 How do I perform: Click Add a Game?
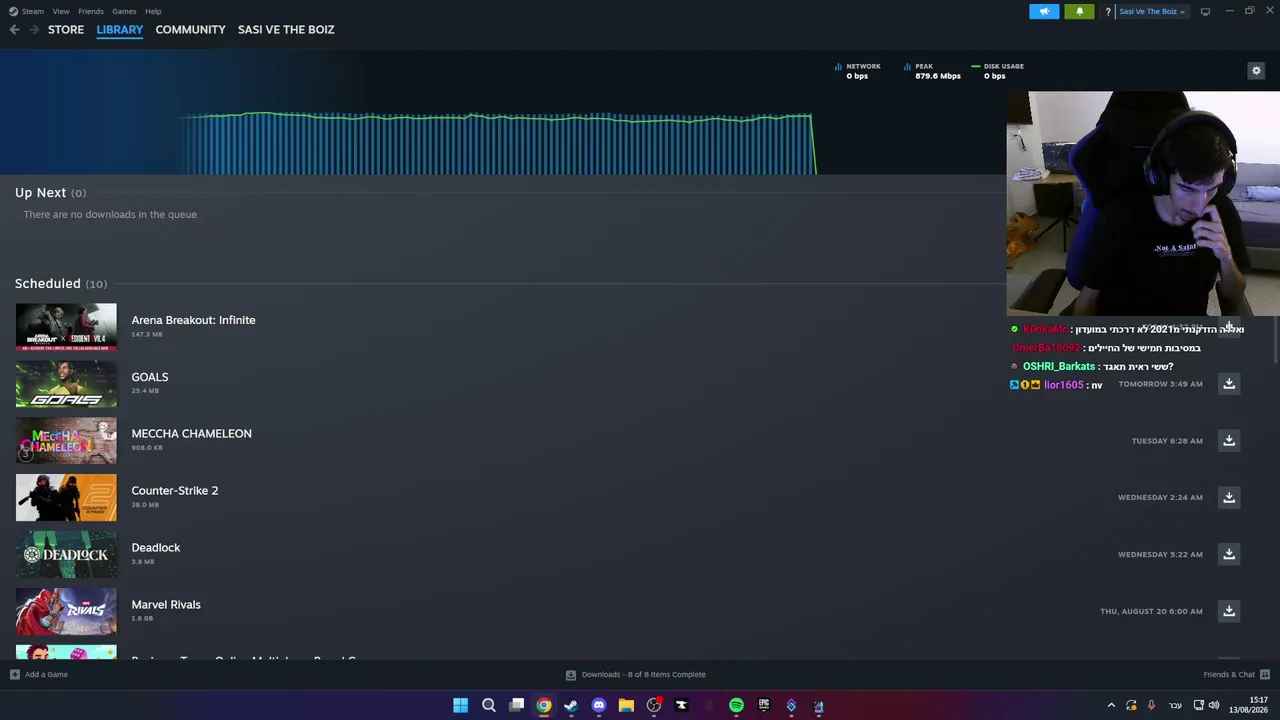pyautogui.click(x=39, y=675)
